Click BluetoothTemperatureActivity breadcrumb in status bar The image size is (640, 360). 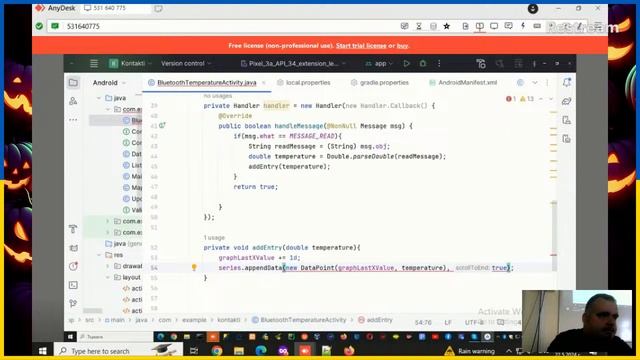click(299, 320)
